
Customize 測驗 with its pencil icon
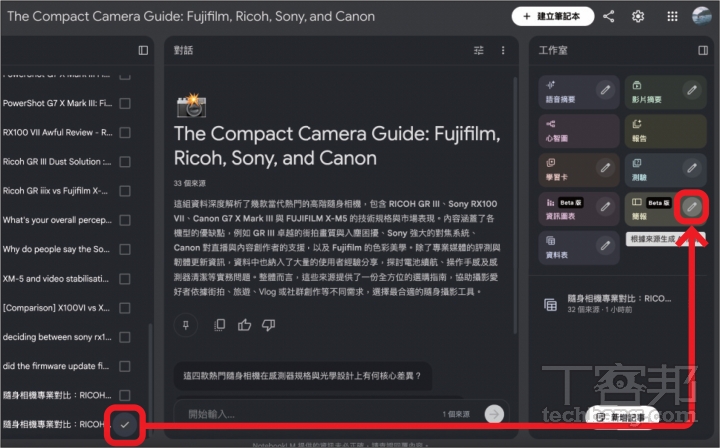[692, 168]
